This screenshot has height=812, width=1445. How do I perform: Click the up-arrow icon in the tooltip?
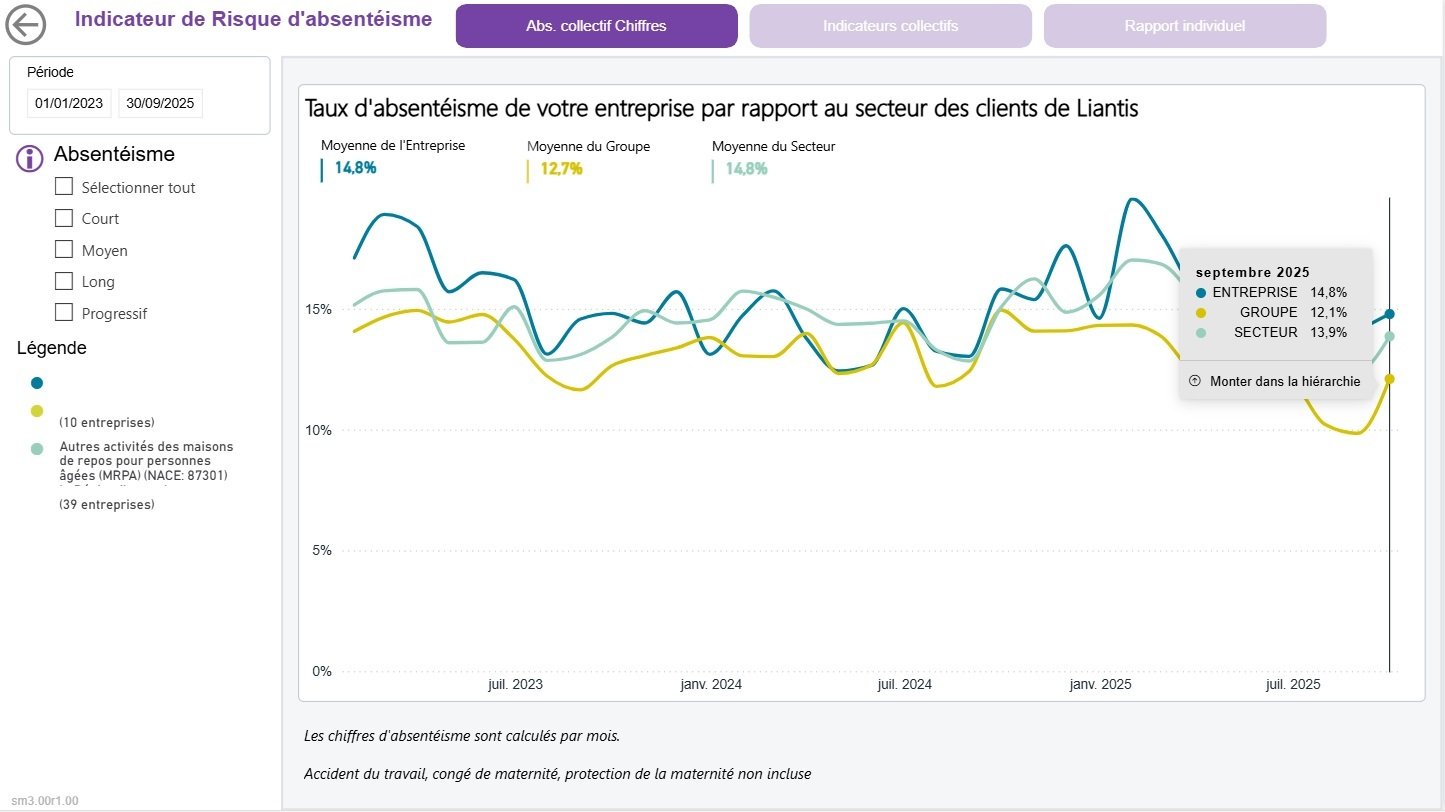click(1194, 381)
